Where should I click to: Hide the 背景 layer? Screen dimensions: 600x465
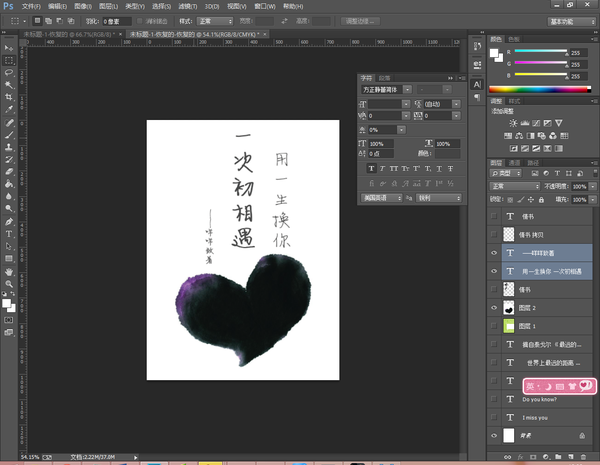pos(494,436)
